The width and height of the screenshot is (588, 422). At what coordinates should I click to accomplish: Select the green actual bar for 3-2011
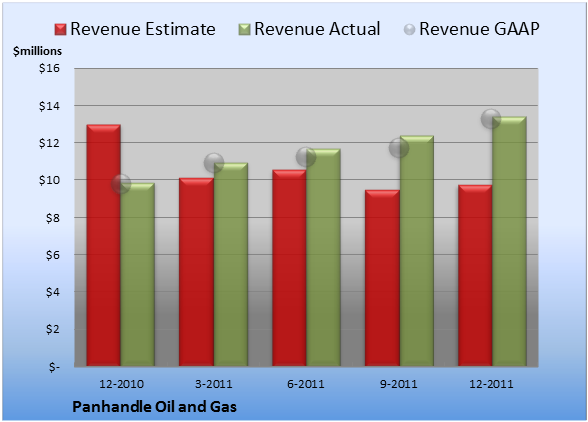[231, 264]
